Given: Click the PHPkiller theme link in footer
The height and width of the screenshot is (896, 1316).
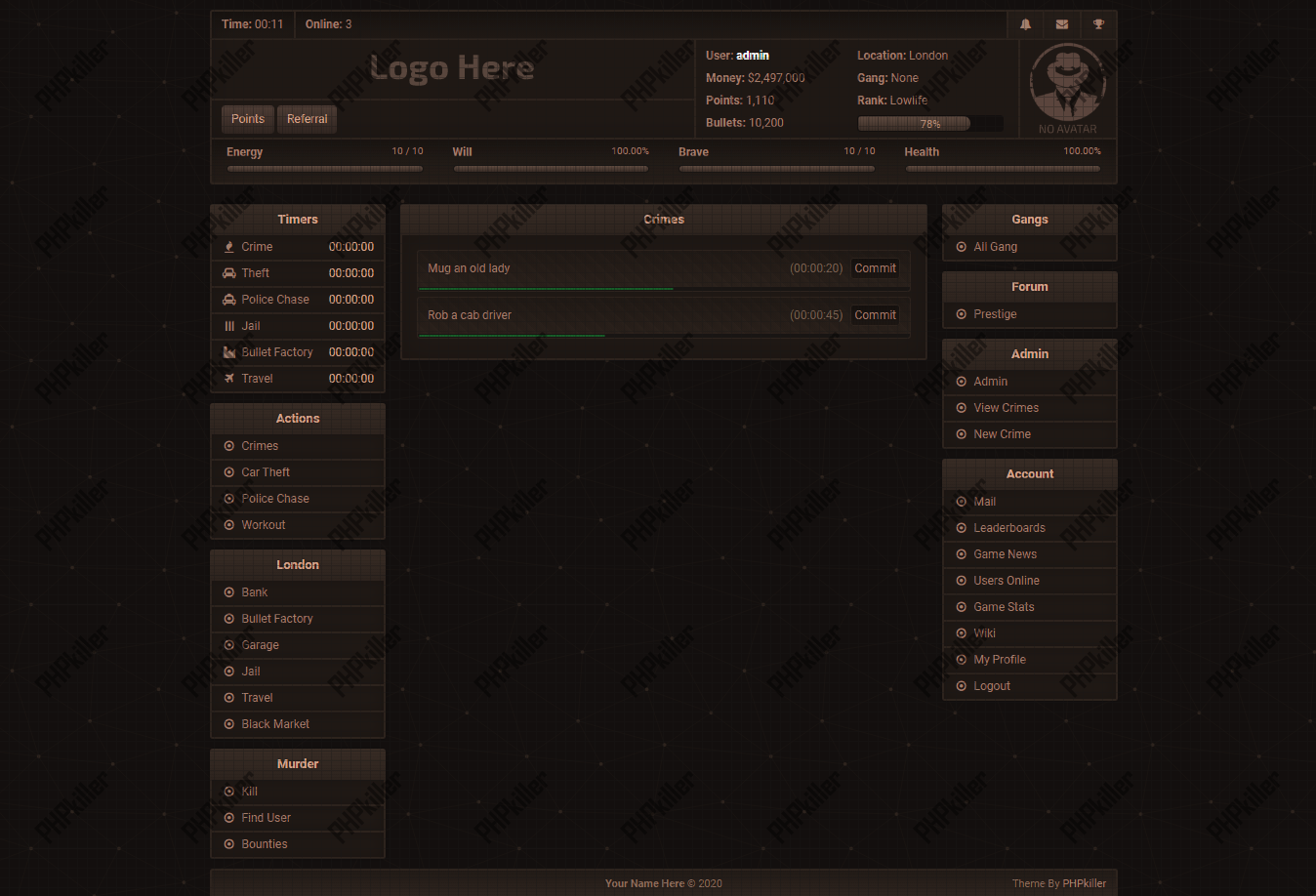Looking at the screenshot, I should click(1084, 883).
